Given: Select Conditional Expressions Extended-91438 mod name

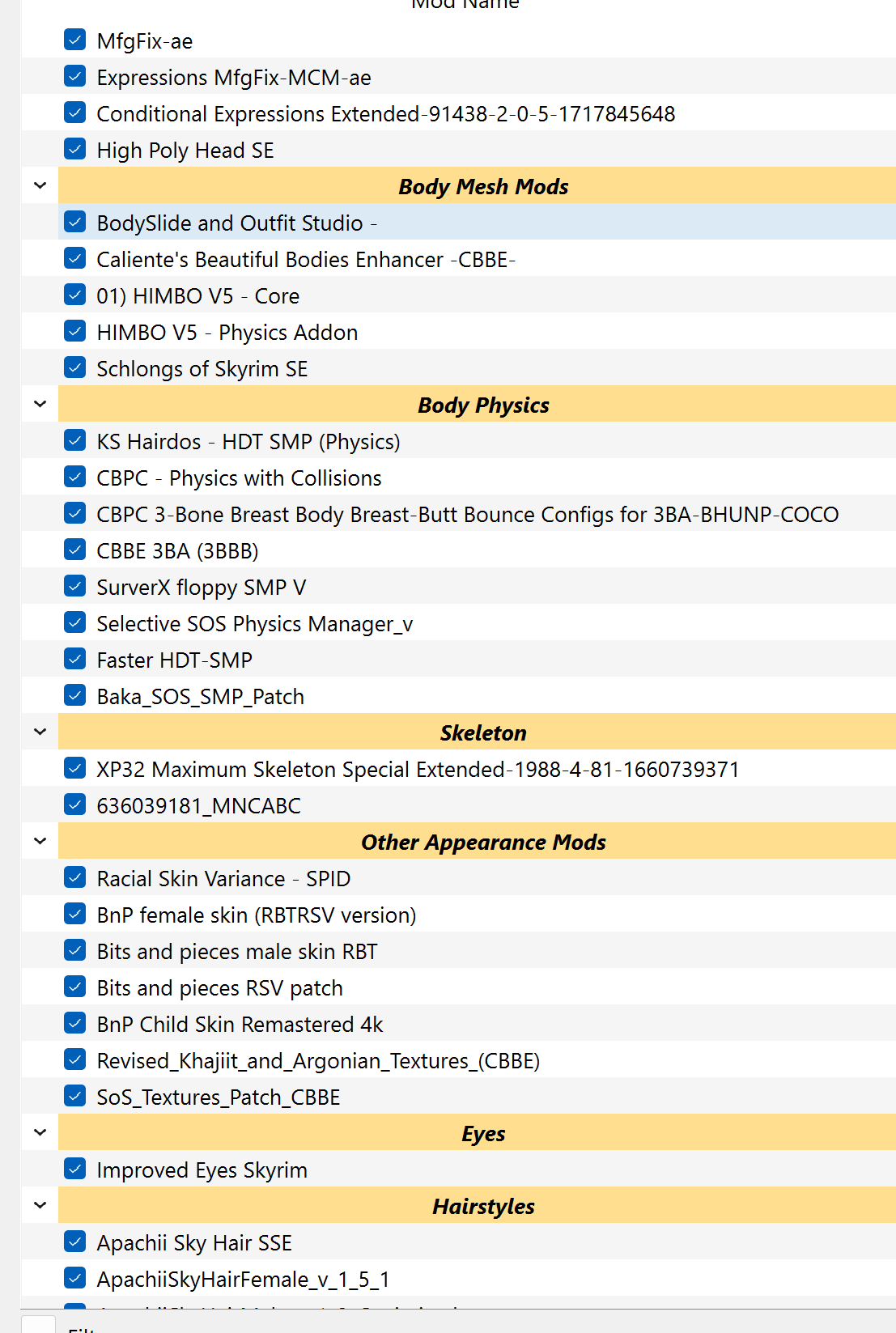Looking at the screenshot, I should point(386,114).
